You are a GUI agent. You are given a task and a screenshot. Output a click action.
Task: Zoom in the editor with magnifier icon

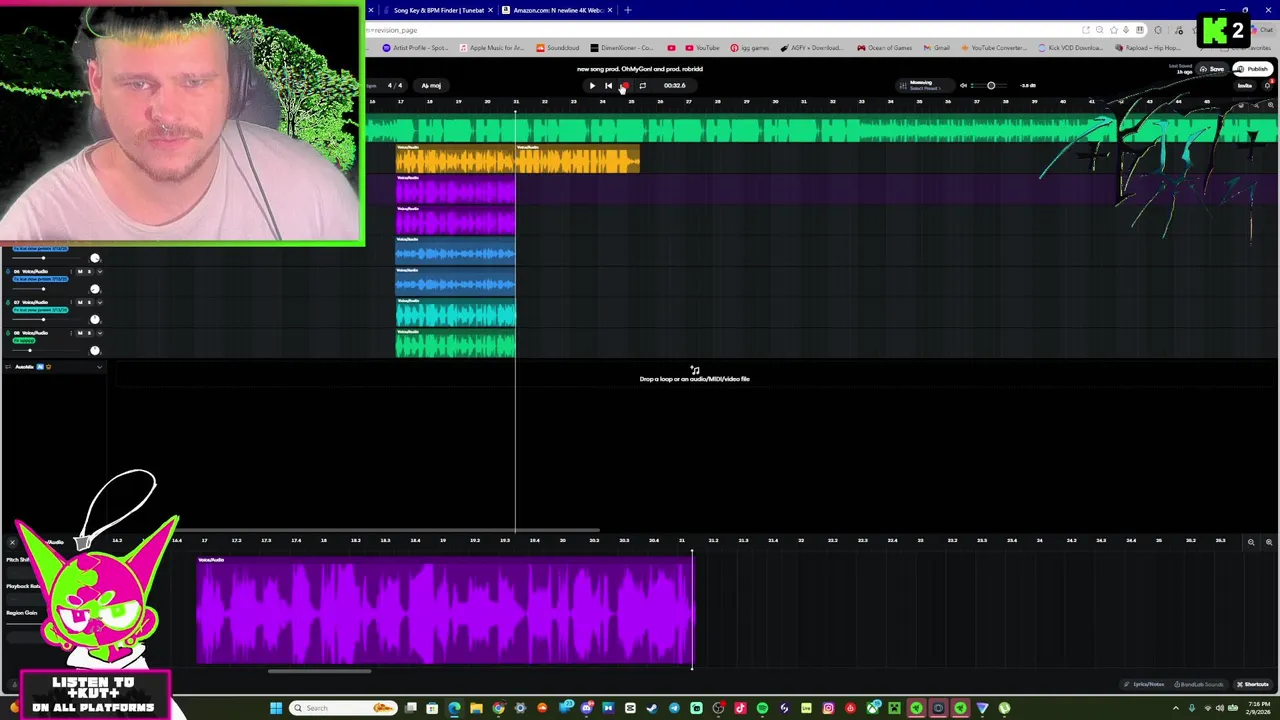[1268, 542]
